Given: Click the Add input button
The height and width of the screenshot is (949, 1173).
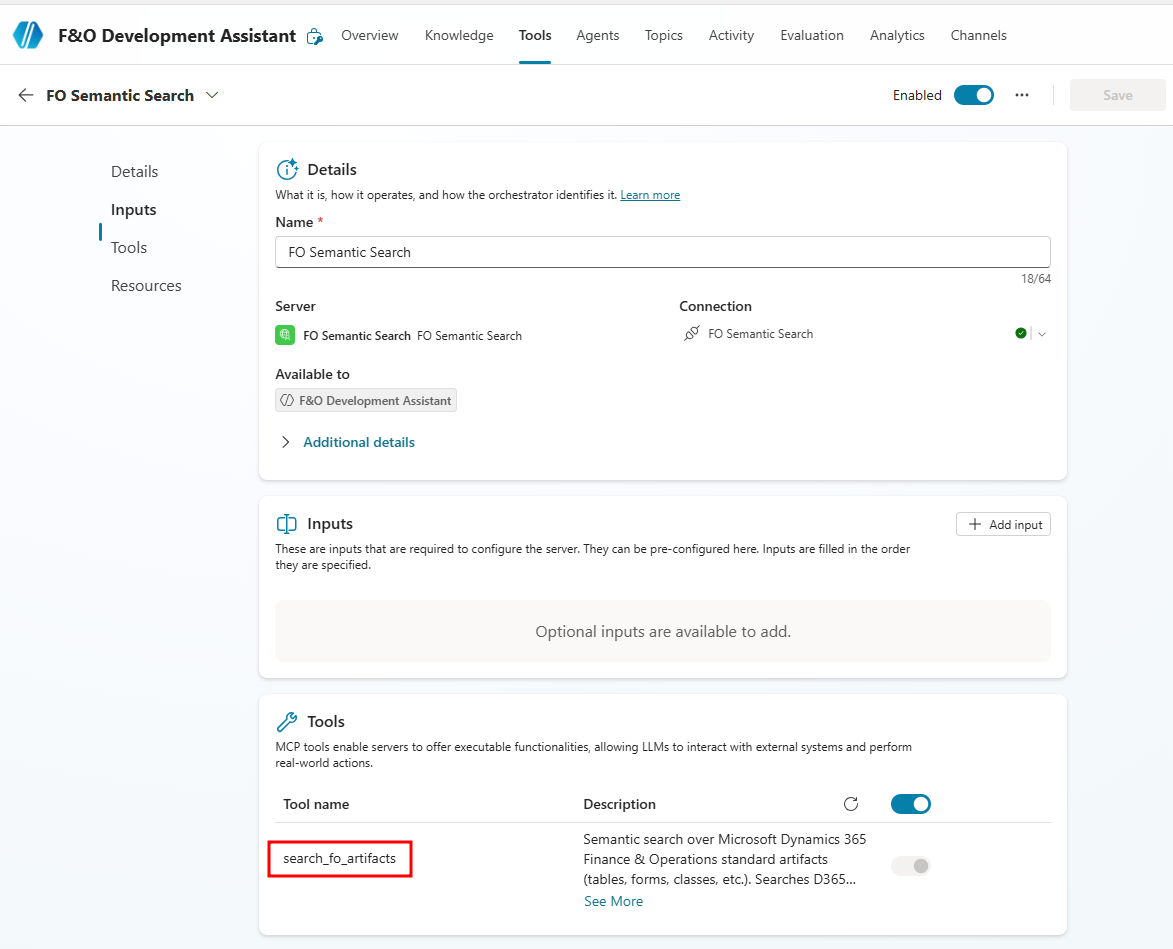Looking at the screenshot, I should [x=1003, y=524].
